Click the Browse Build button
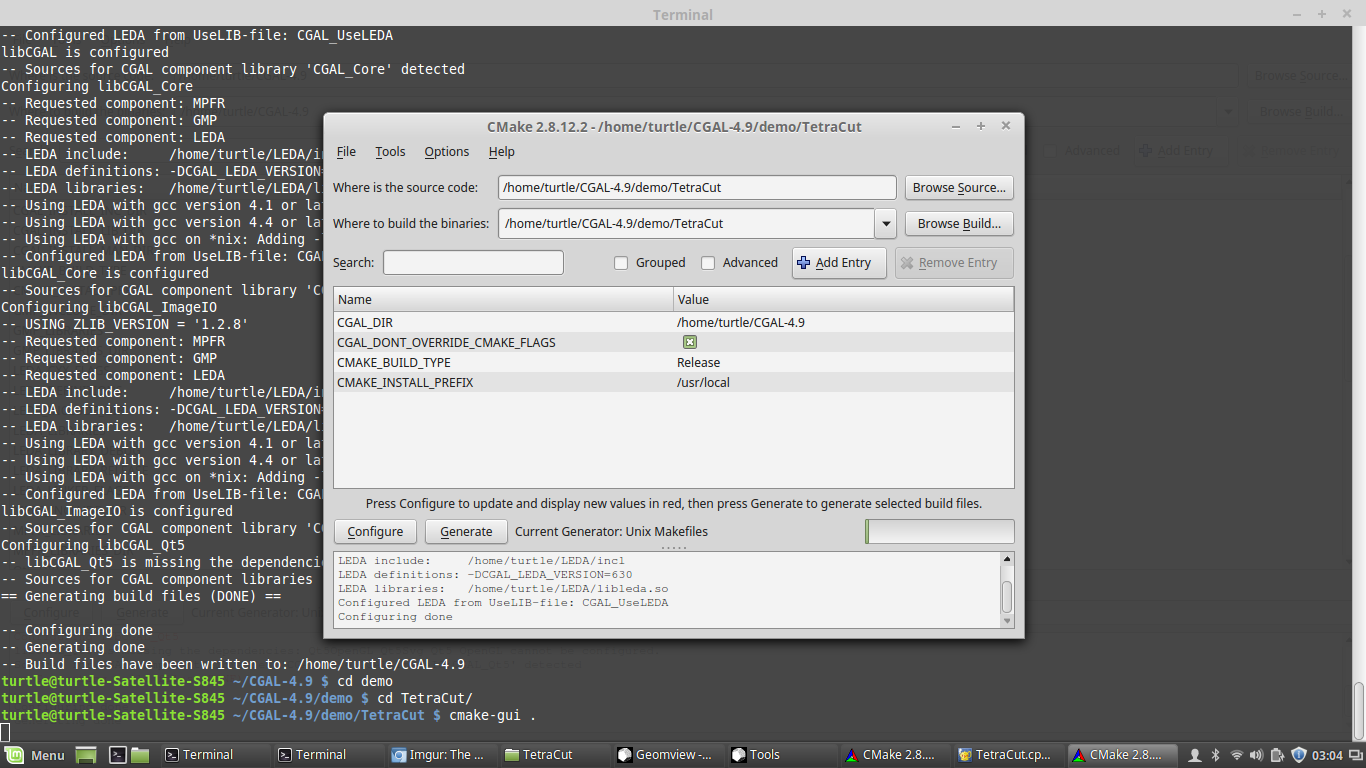Screen dimensions: 1366x768 click(x=959, y=223)
